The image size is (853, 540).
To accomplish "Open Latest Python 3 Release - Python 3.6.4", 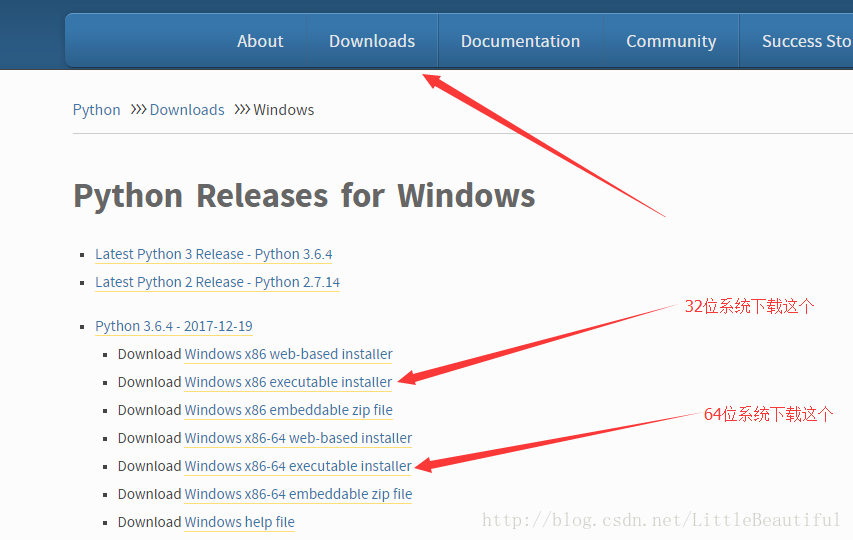I will coord(214,255).
